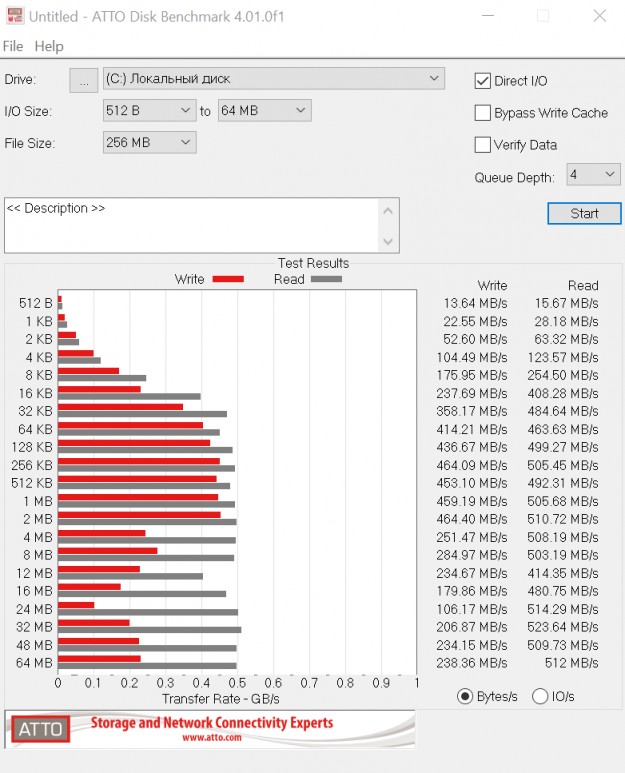Expand the File Size 256 MB dropdown
Viewport: 625px width, 773px height.
click(x=149, y=143)
